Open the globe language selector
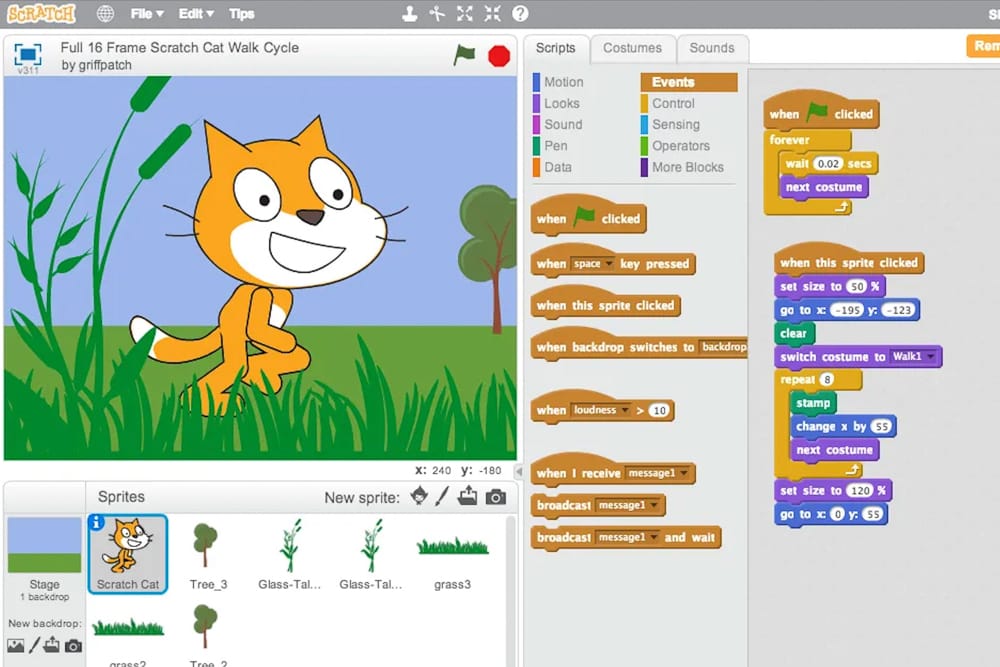This screenshot has width=1000, height=667. (105, 14)
